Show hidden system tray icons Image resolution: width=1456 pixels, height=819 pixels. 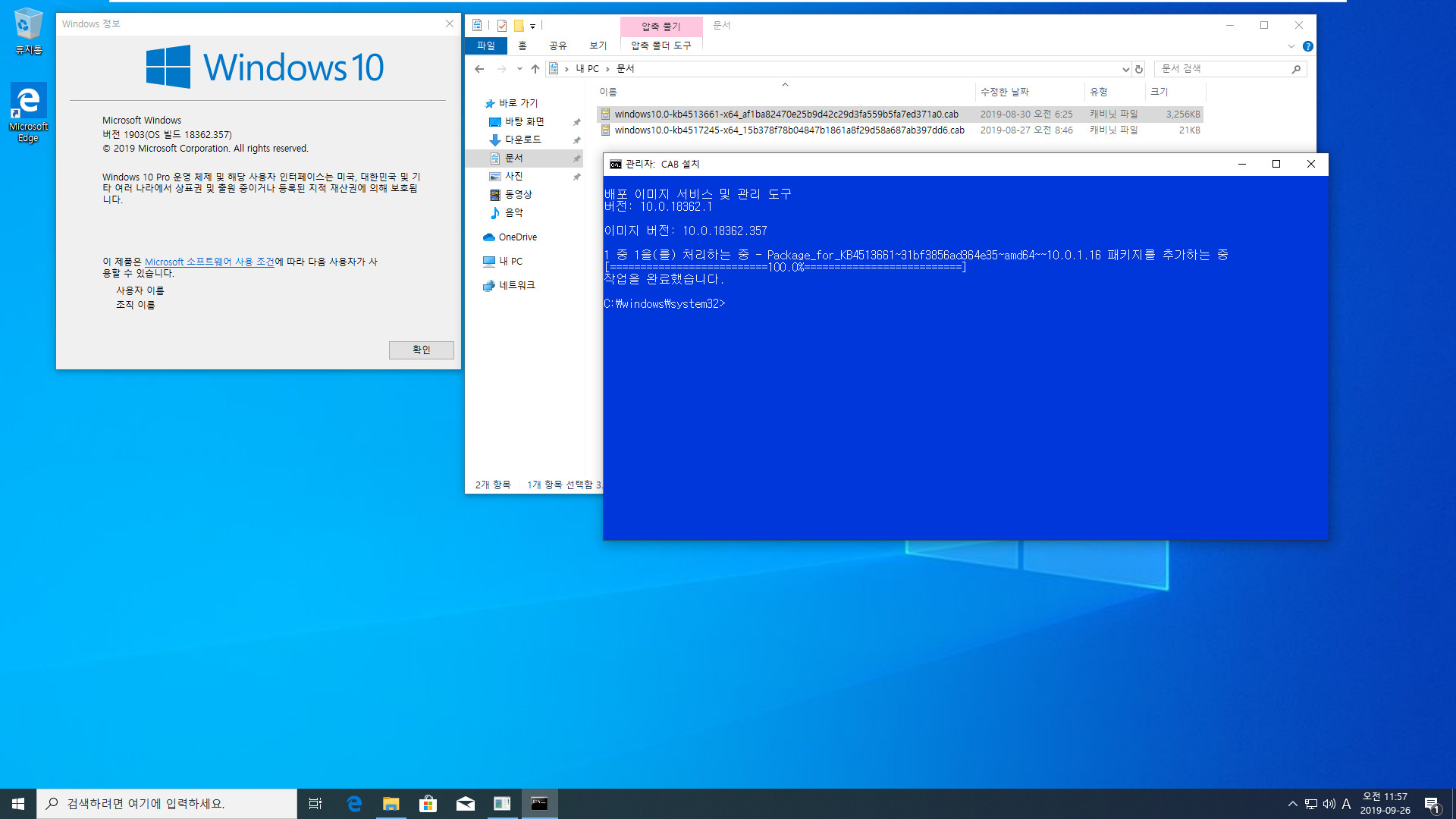[x=1293, y=804]
